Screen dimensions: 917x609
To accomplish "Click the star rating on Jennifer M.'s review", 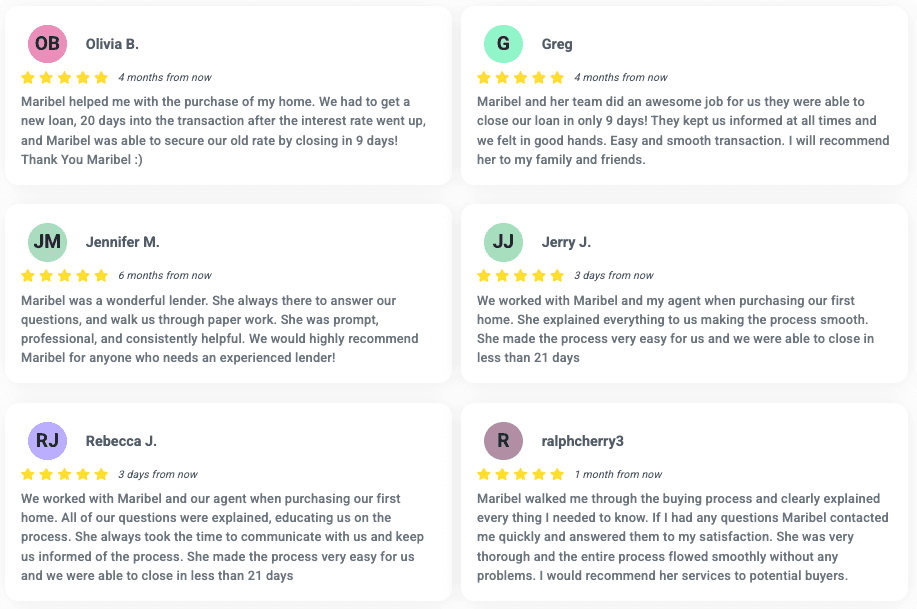I will (64, 276).
